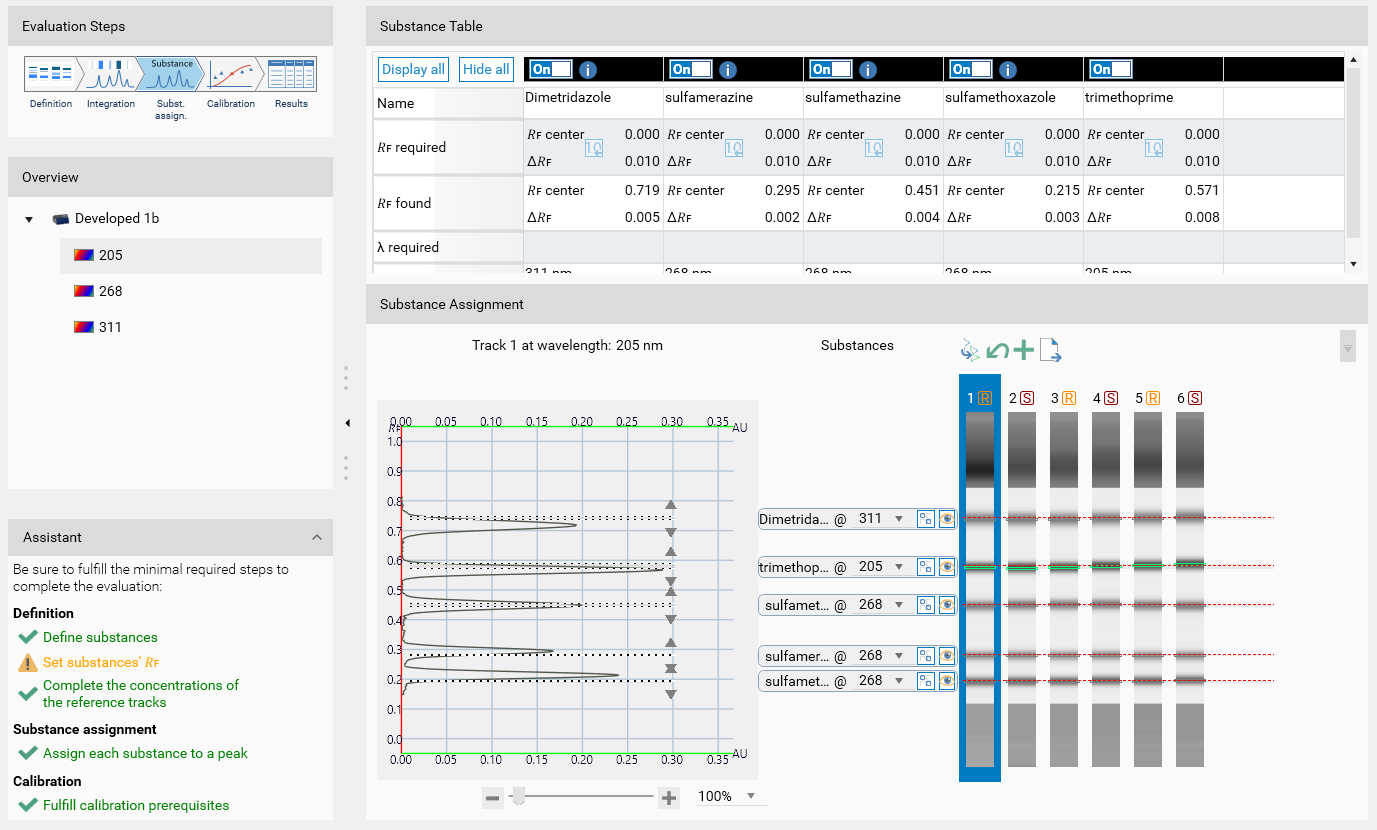Open wavelength dropdown for Dimetridazole at 311
Screen dimensions: 1377x830
(x=899, y=519)
